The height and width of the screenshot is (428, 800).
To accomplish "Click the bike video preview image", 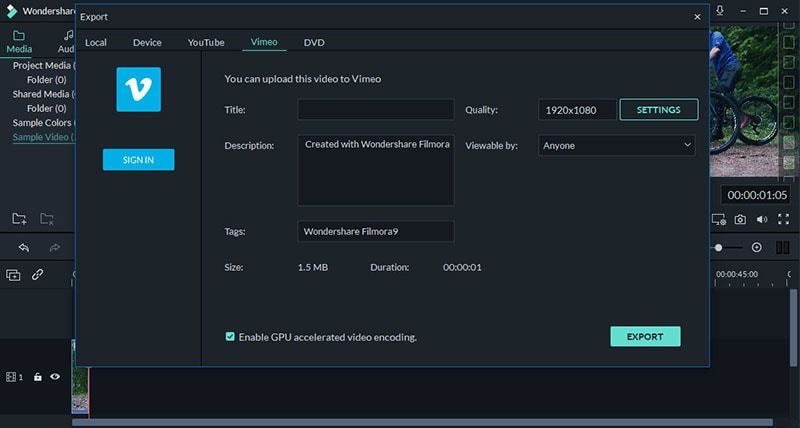I will pos(745,102).
